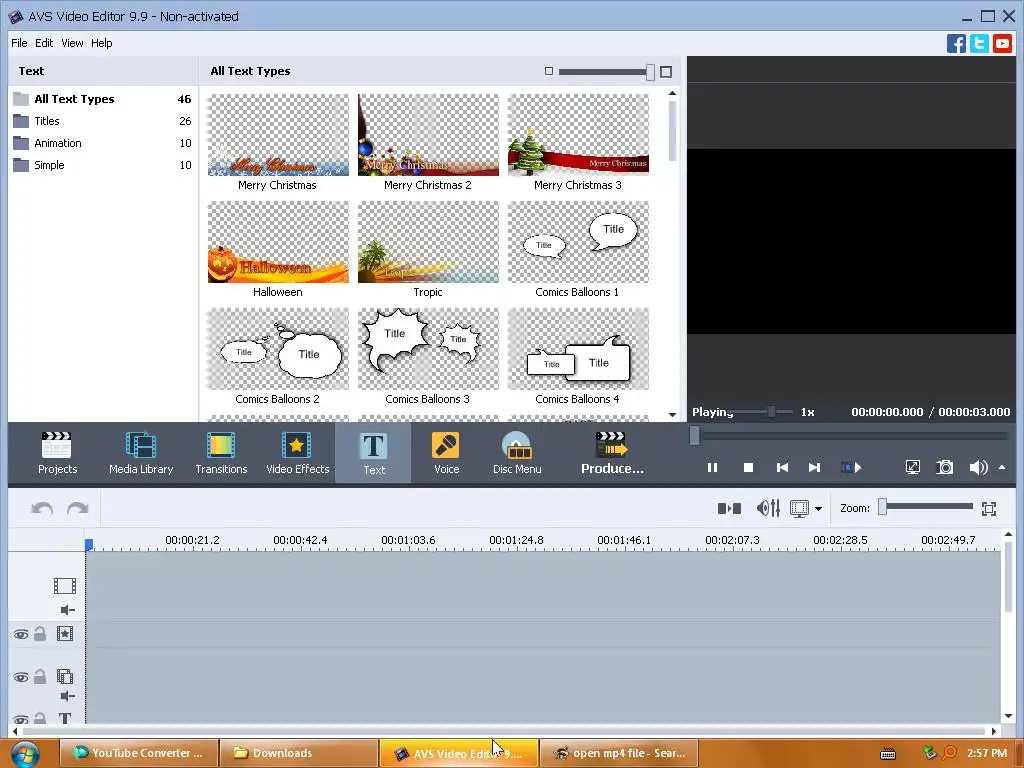Open the Disc Menu panel
1024x768 pixels.
tap(517, 453)
